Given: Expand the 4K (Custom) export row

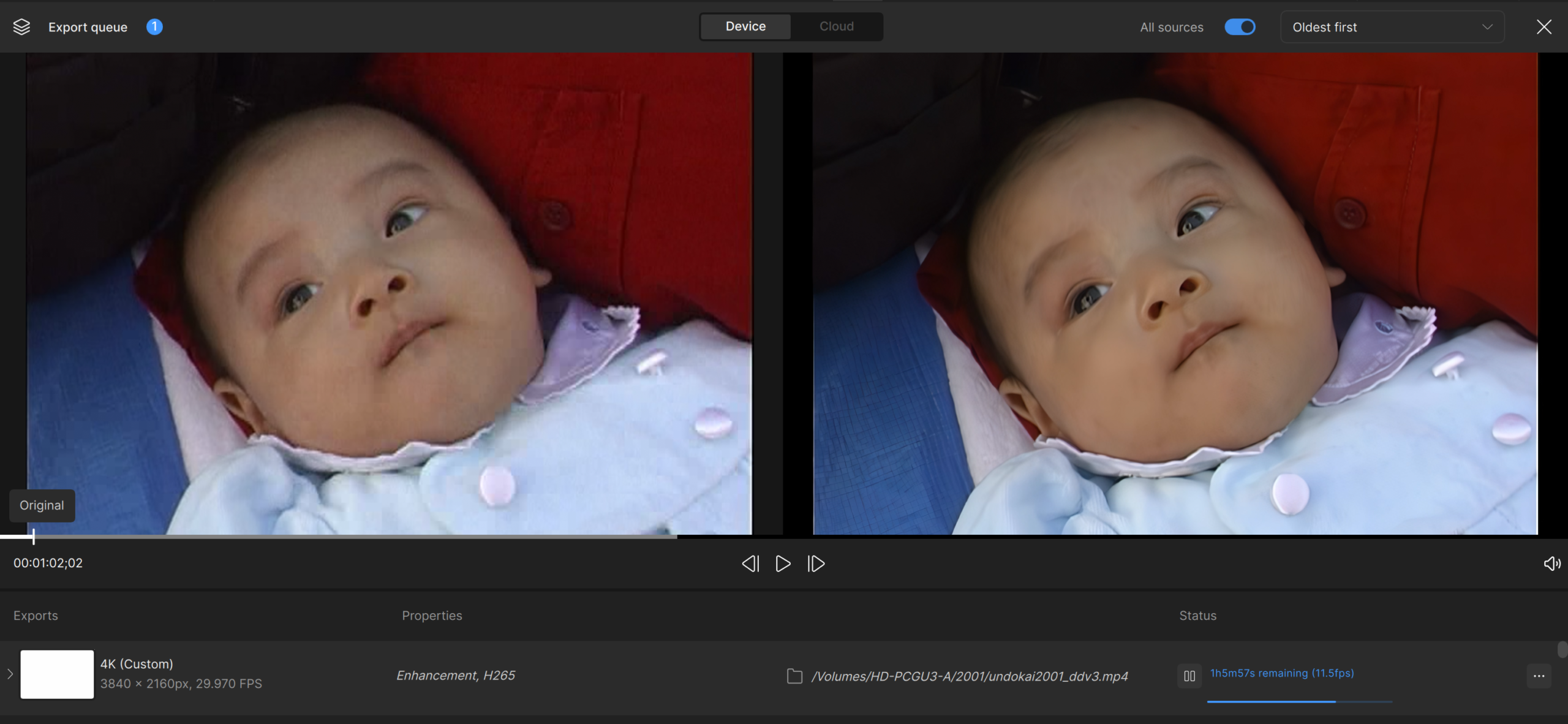Looking at the screenshot, I should (x=10, y=674).
